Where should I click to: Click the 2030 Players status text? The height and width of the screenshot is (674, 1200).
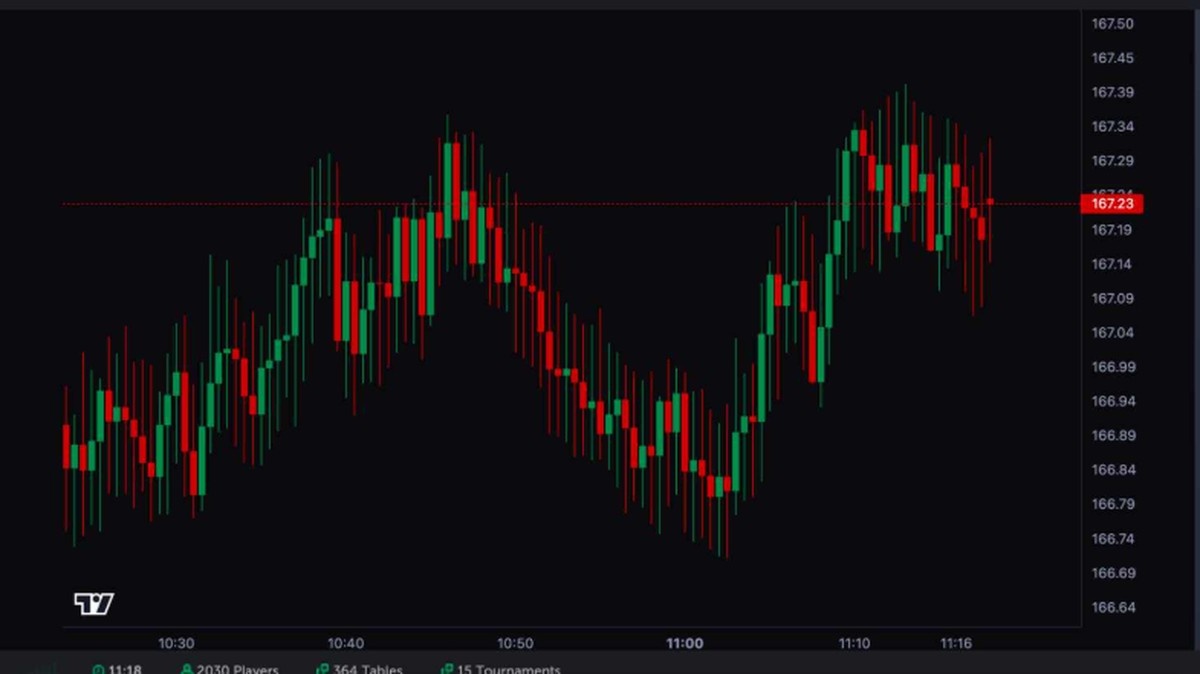238,670
